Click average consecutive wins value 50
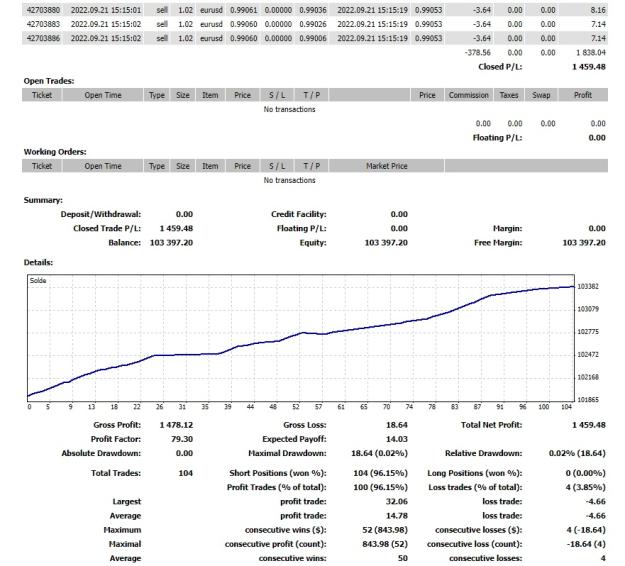This screenshot has height=566, width=625. tap(403, 558)
